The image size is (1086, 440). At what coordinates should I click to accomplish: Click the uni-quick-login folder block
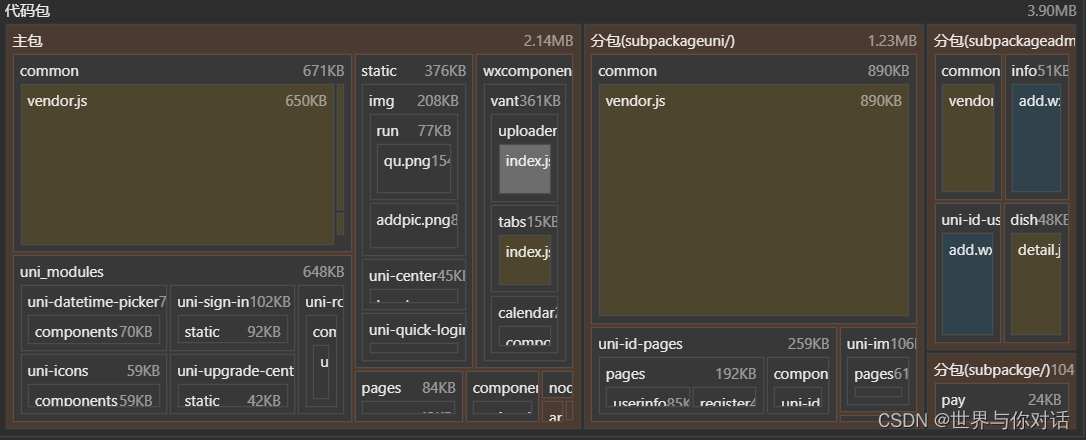415,330
